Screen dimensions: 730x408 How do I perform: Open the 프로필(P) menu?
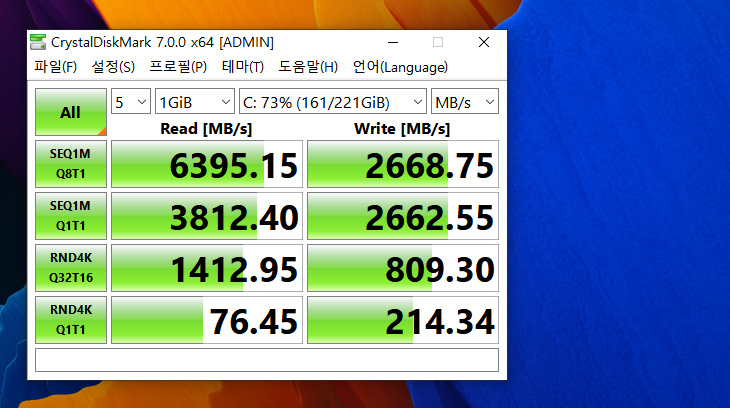coord(178,67)
